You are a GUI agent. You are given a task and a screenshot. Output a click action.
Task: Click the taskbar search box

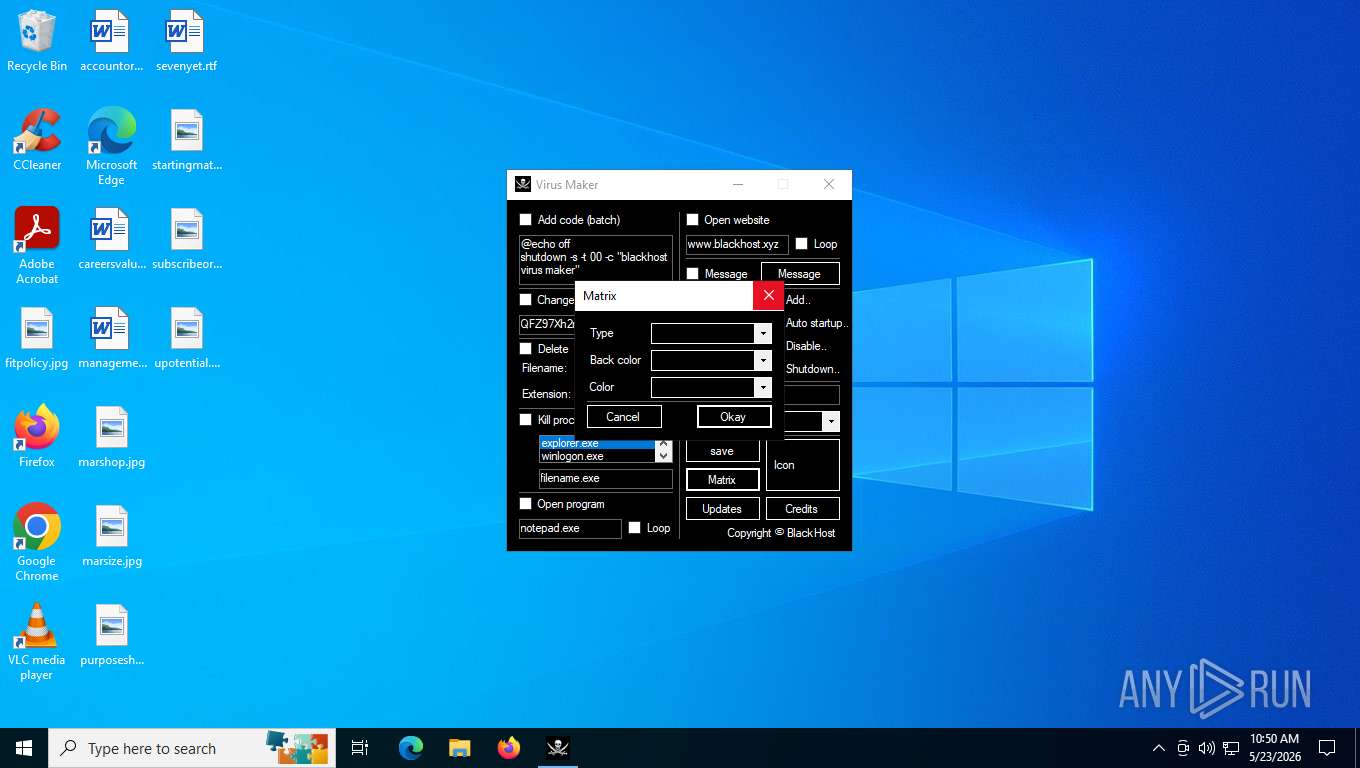click(x=192, y=748)
